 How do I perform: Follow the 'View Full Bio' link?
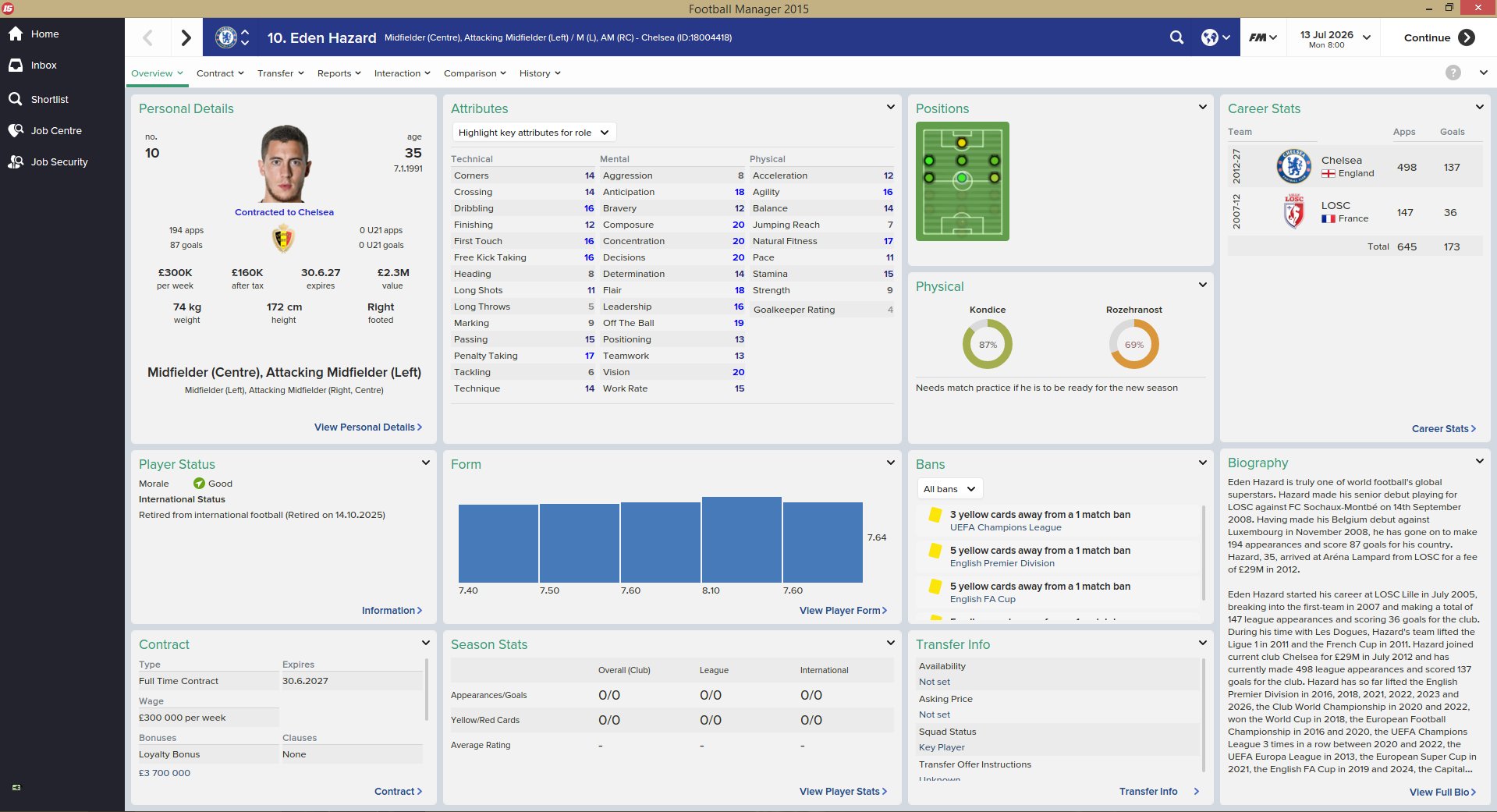[x=1442, y=792]
